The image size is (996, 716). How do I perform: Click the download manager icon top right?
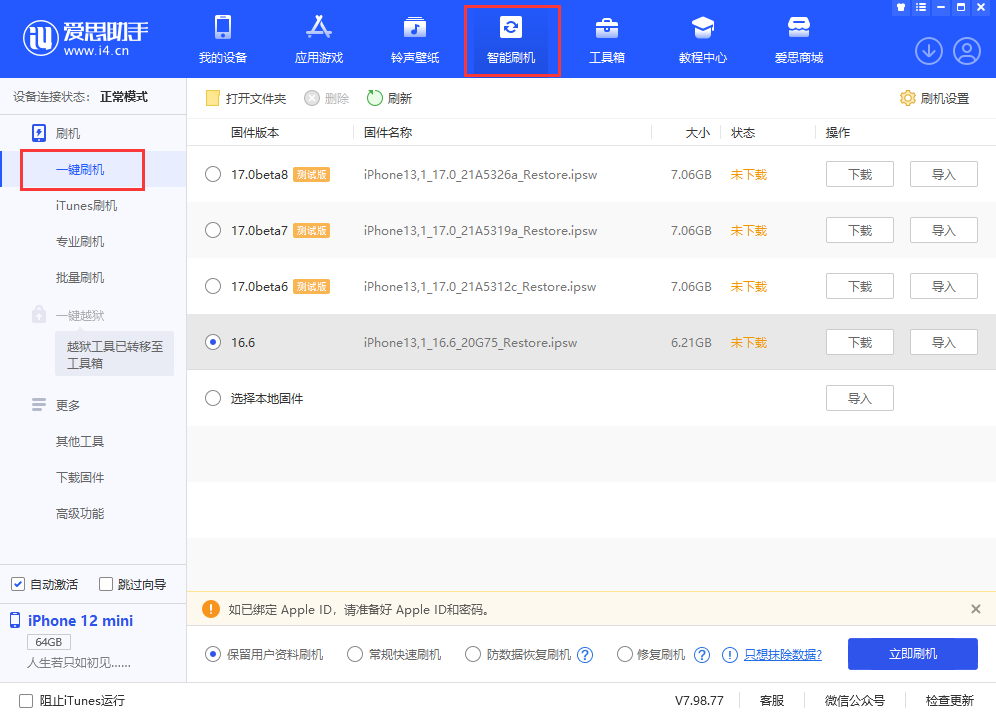click(x=928, y=50)
